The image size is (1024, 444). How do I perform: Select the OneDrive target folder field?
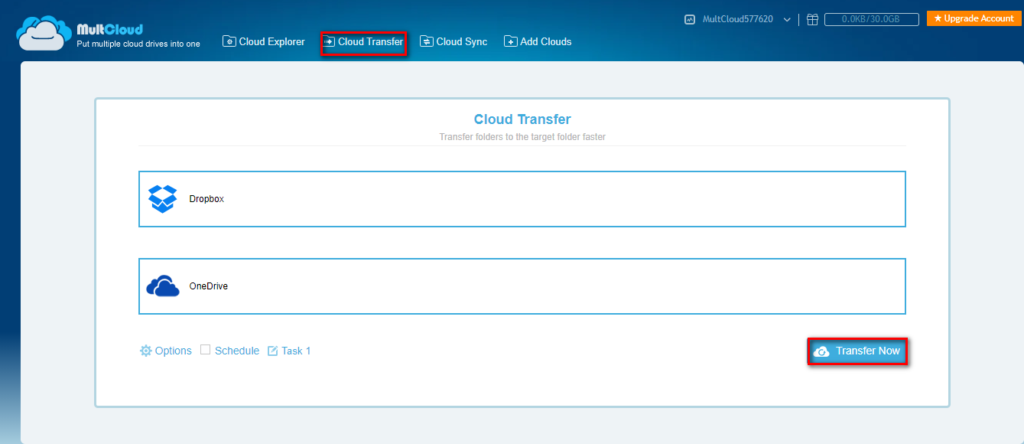click(521, 287)
